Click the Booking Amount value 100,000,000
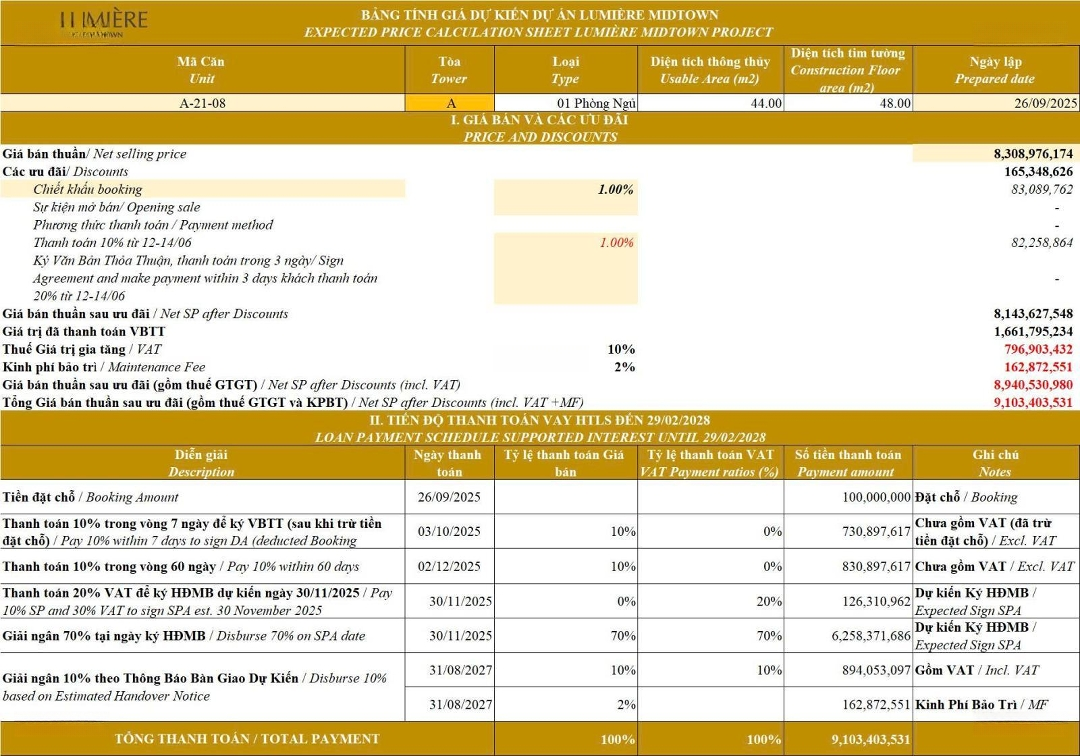The width and height of the screenshot is (1080, 756). 848,497
